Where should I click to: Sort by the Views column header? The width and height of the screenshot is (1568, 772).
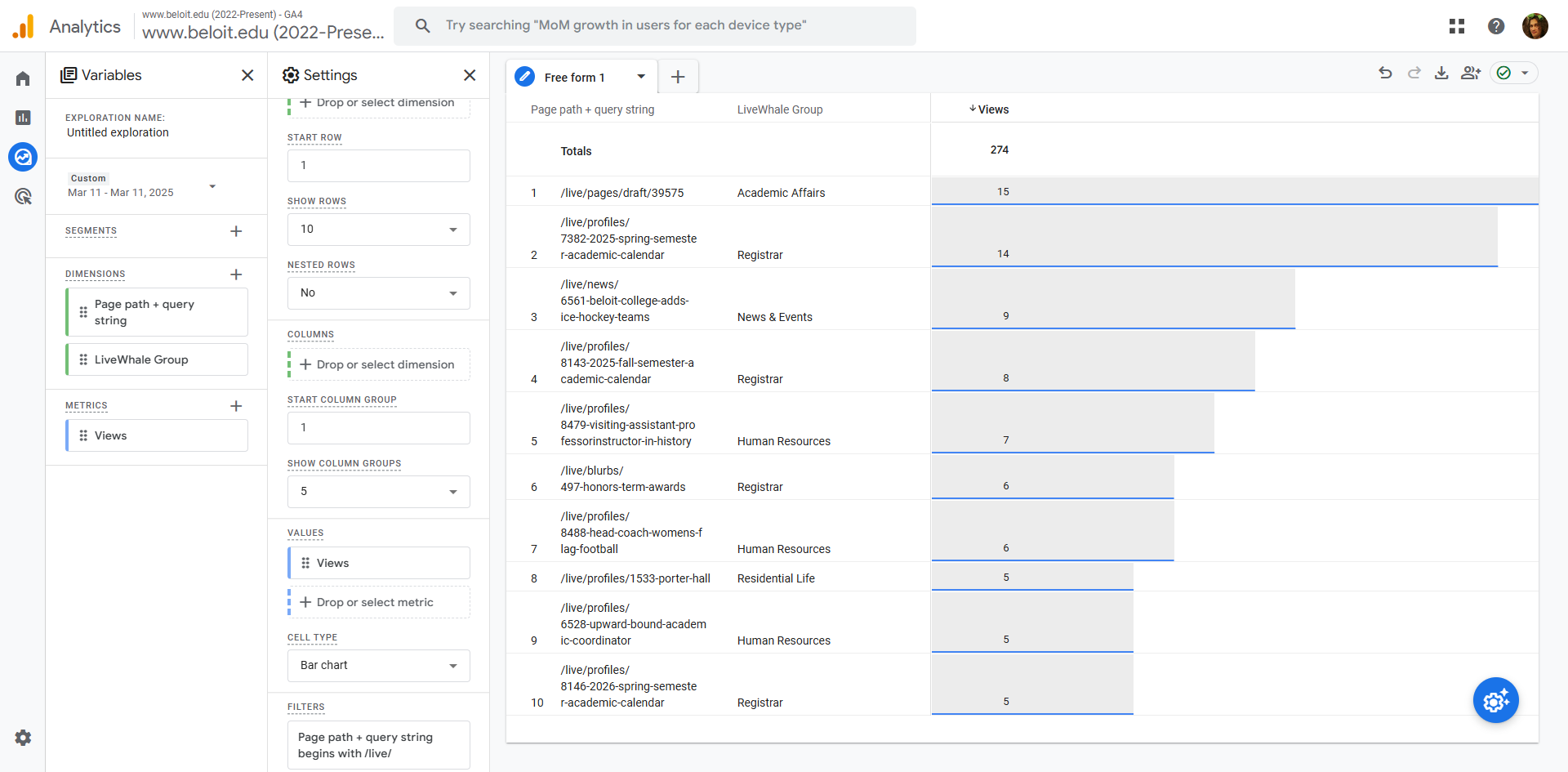[989, 109]
